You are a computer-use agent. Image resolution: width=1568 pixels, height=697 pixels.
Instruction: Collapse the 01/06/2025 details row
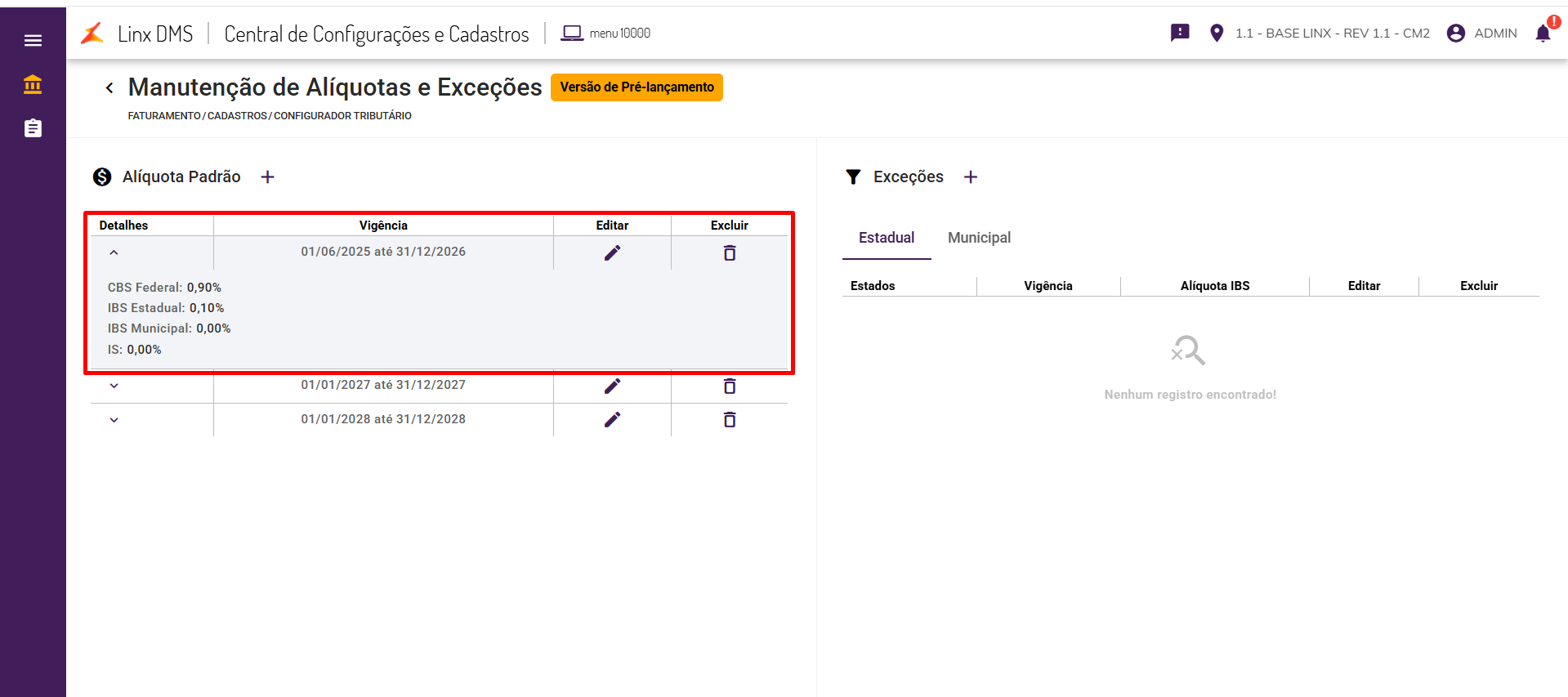[x=114, y=252]
